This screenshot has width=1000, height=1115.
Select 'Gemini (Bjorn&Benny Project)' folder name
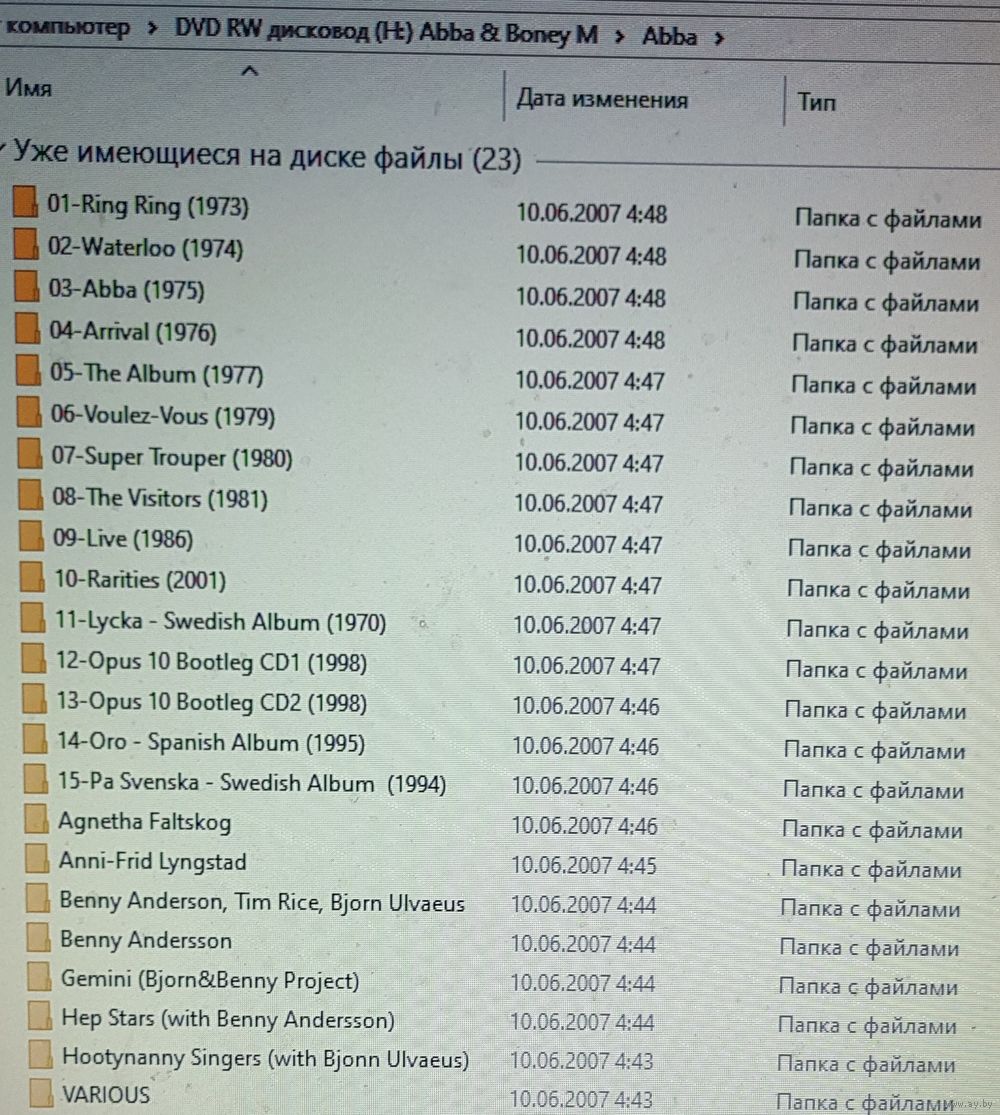pyautogui.click(x=211, y=980)
